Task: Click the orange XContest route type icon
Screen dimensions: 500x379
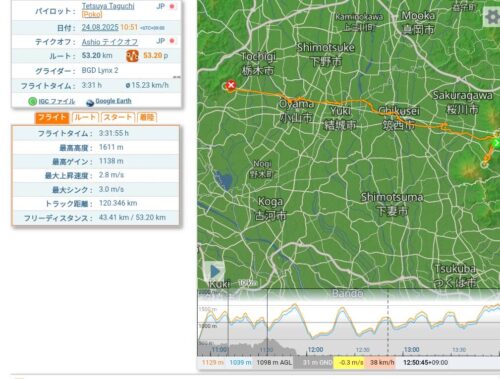Action: pyautogui.click(x=132, y=56)
